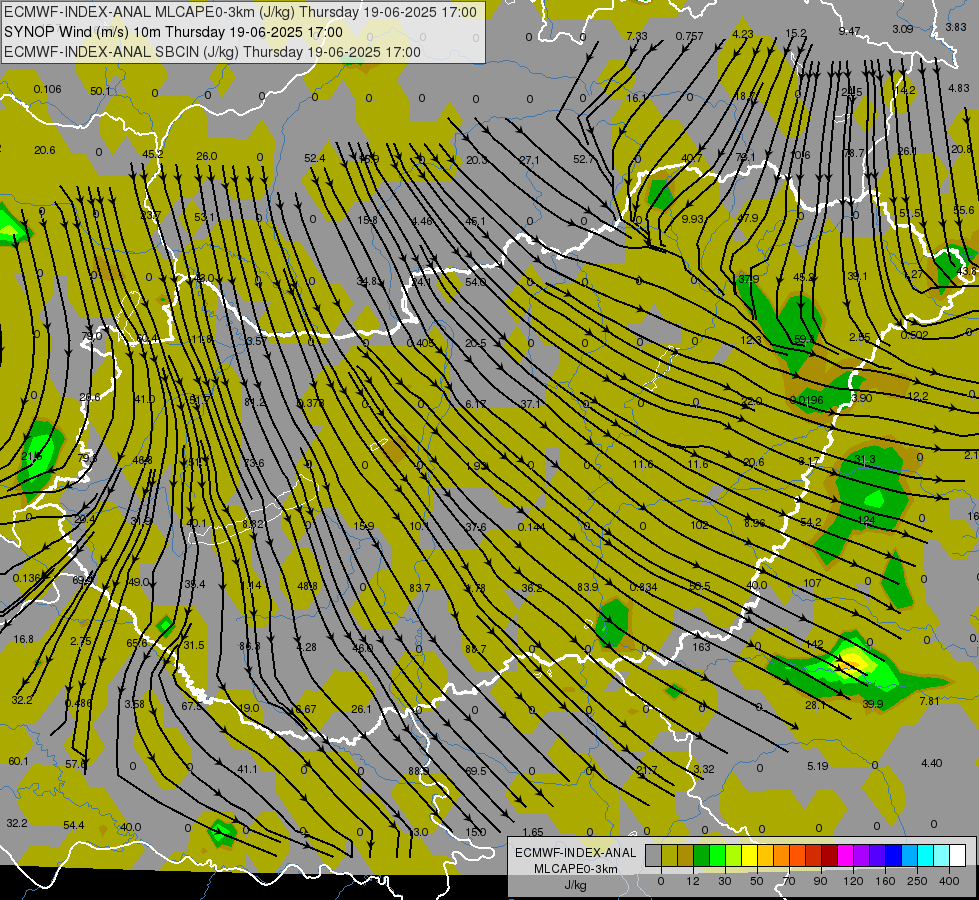Click the map value '50.1'

pyautogui.click(x=100, y=91)
